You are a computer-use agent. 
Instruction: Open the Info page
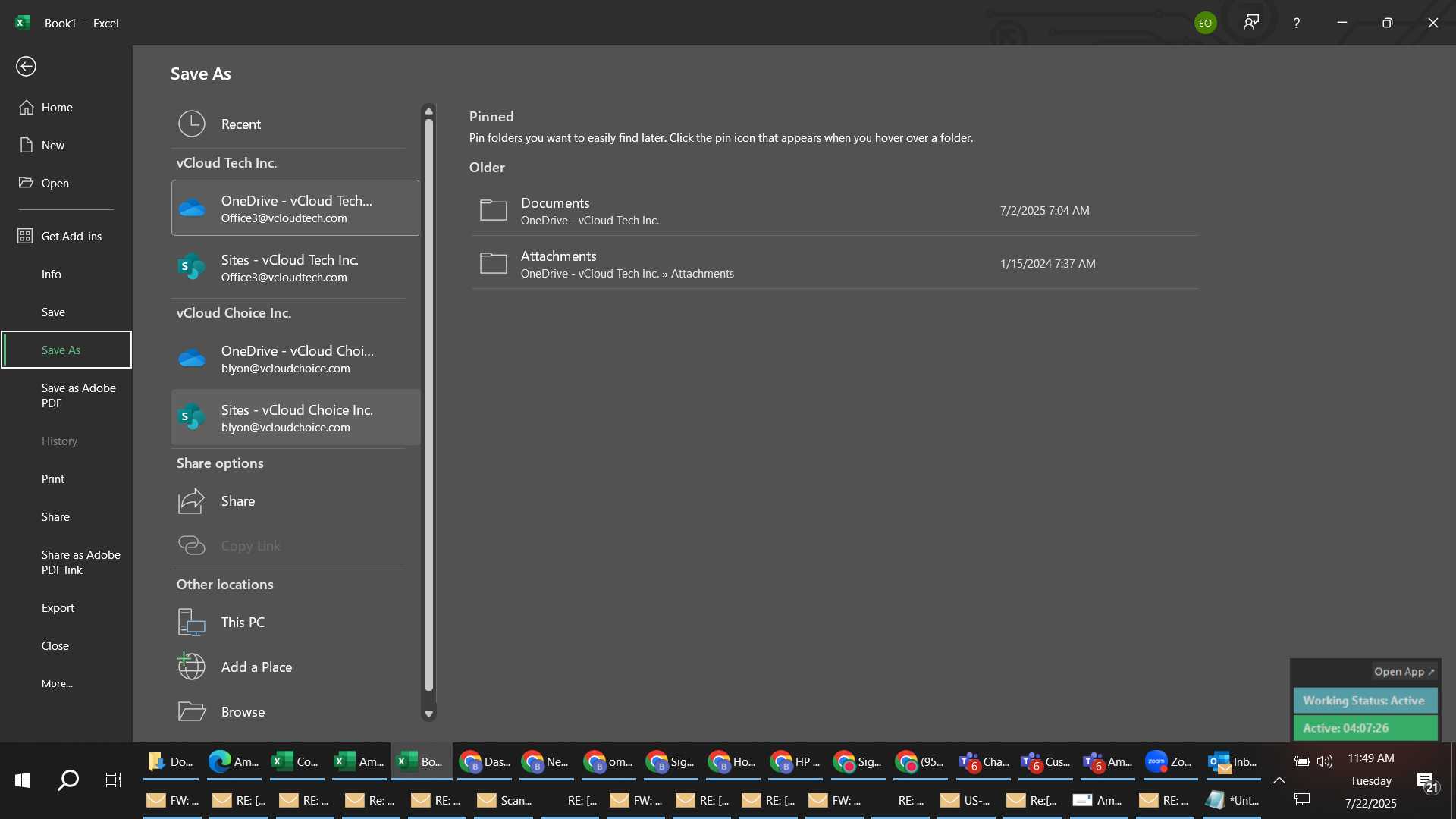pyautogui.click(x=66, y=275)
